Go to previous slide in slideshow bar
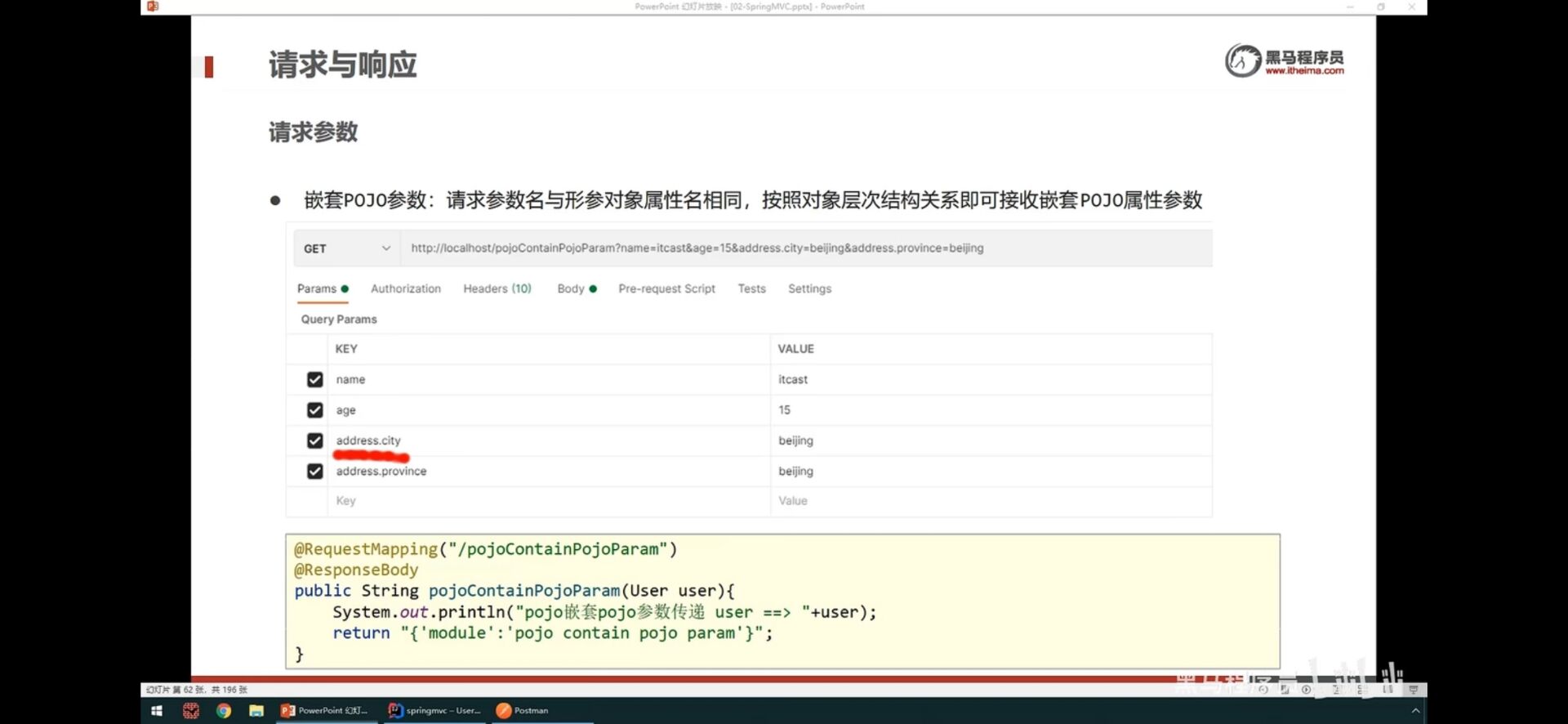1568x724 pixels. tap(1263, 690)
